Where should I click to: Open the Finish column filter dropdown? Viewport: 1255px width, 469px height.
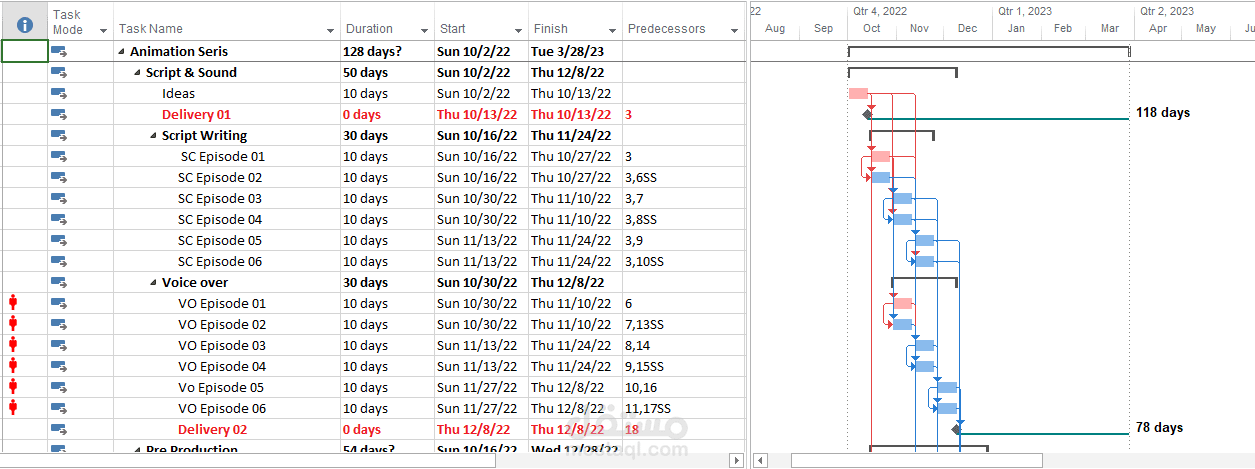pos(613,32)
